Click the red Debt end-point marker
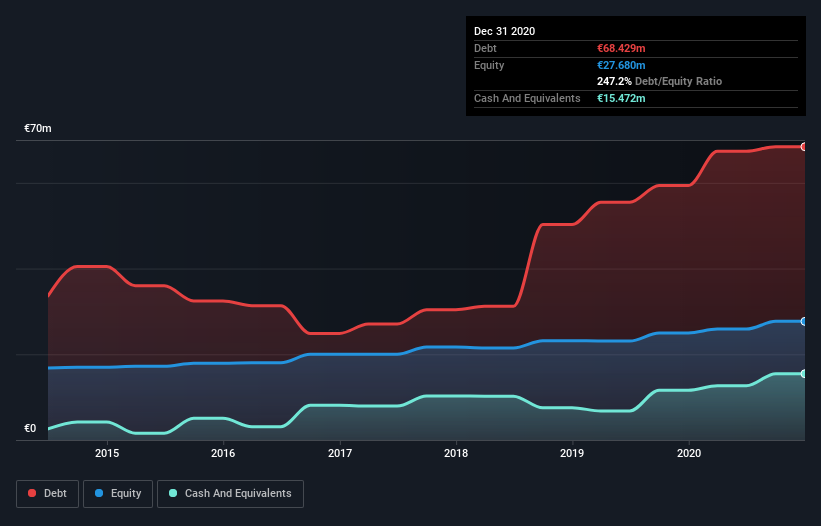Image resolution: width=821 pixels, height=526 pixels. 804,147
